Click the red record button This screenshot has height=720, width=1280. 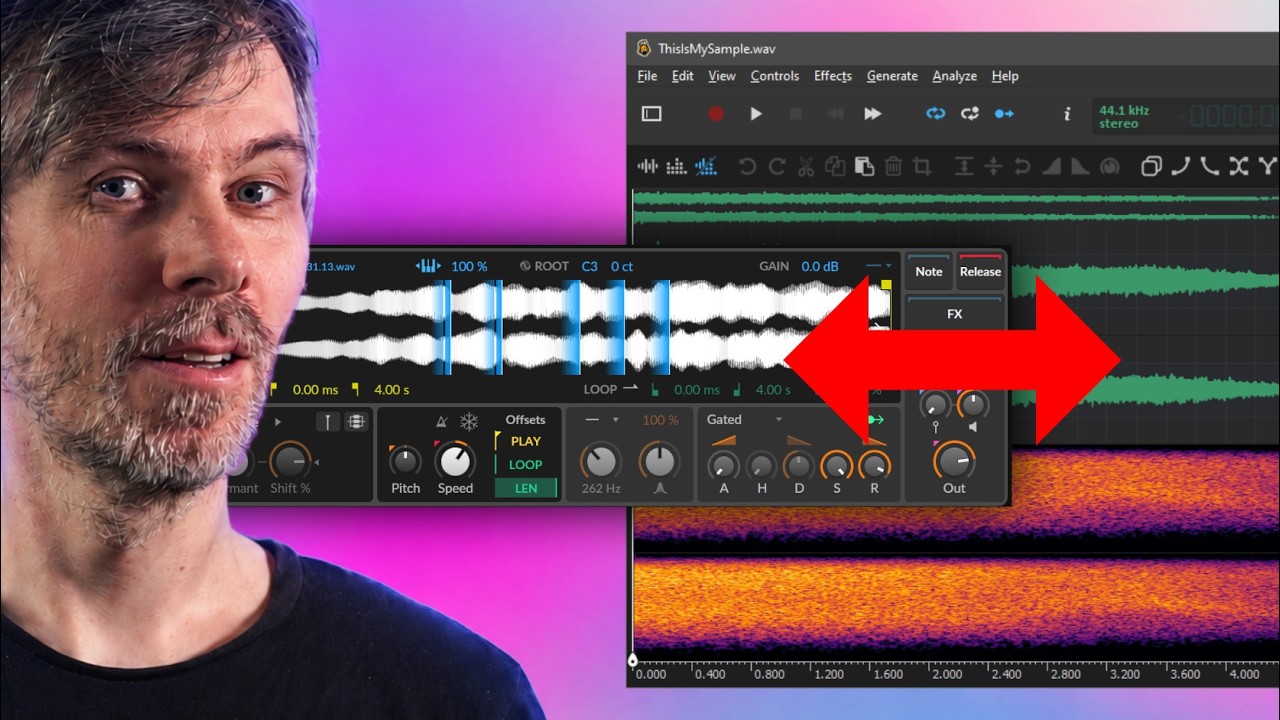716,114
